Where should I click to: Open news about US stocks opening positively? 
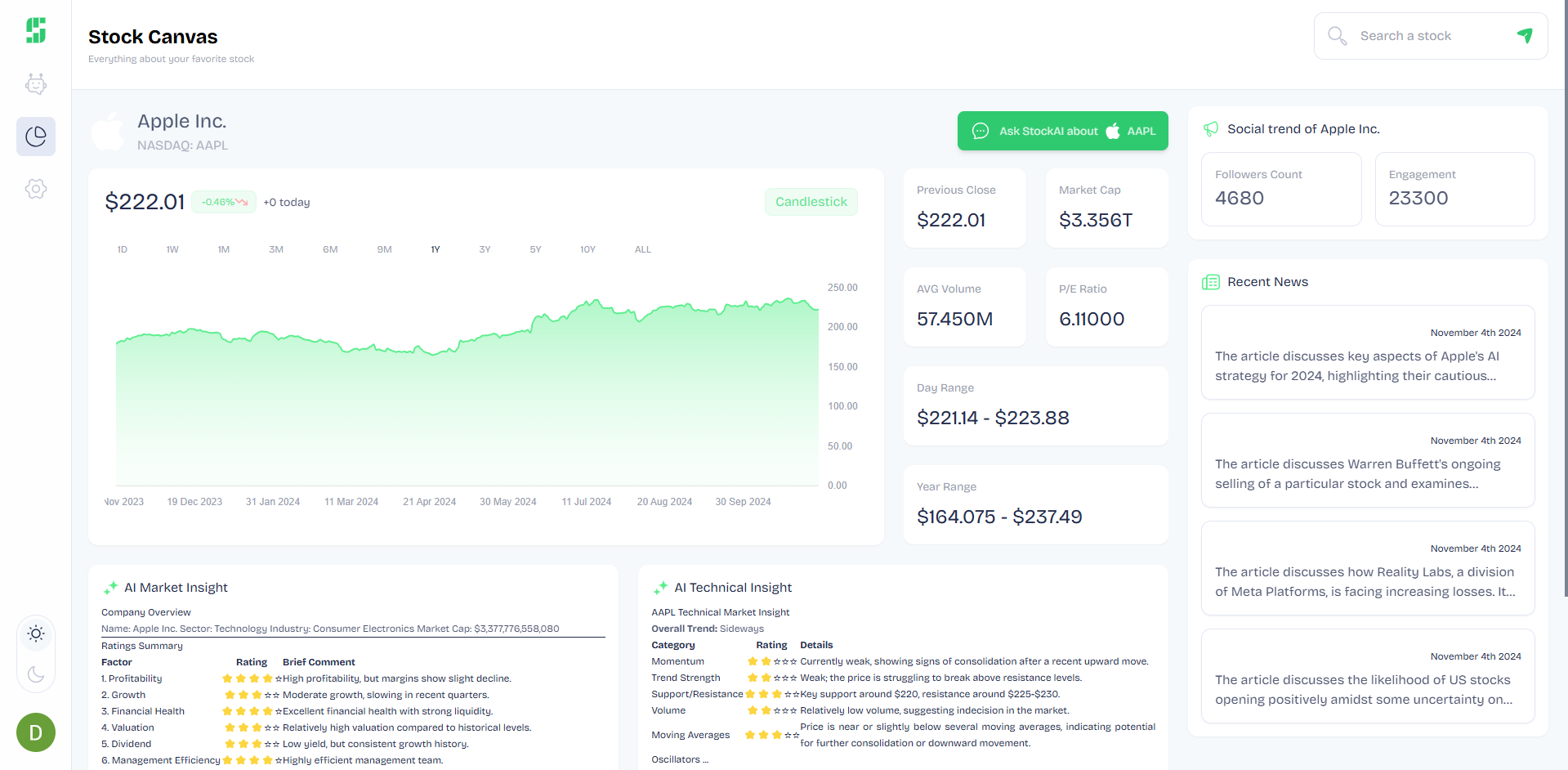click(1368, 676)
